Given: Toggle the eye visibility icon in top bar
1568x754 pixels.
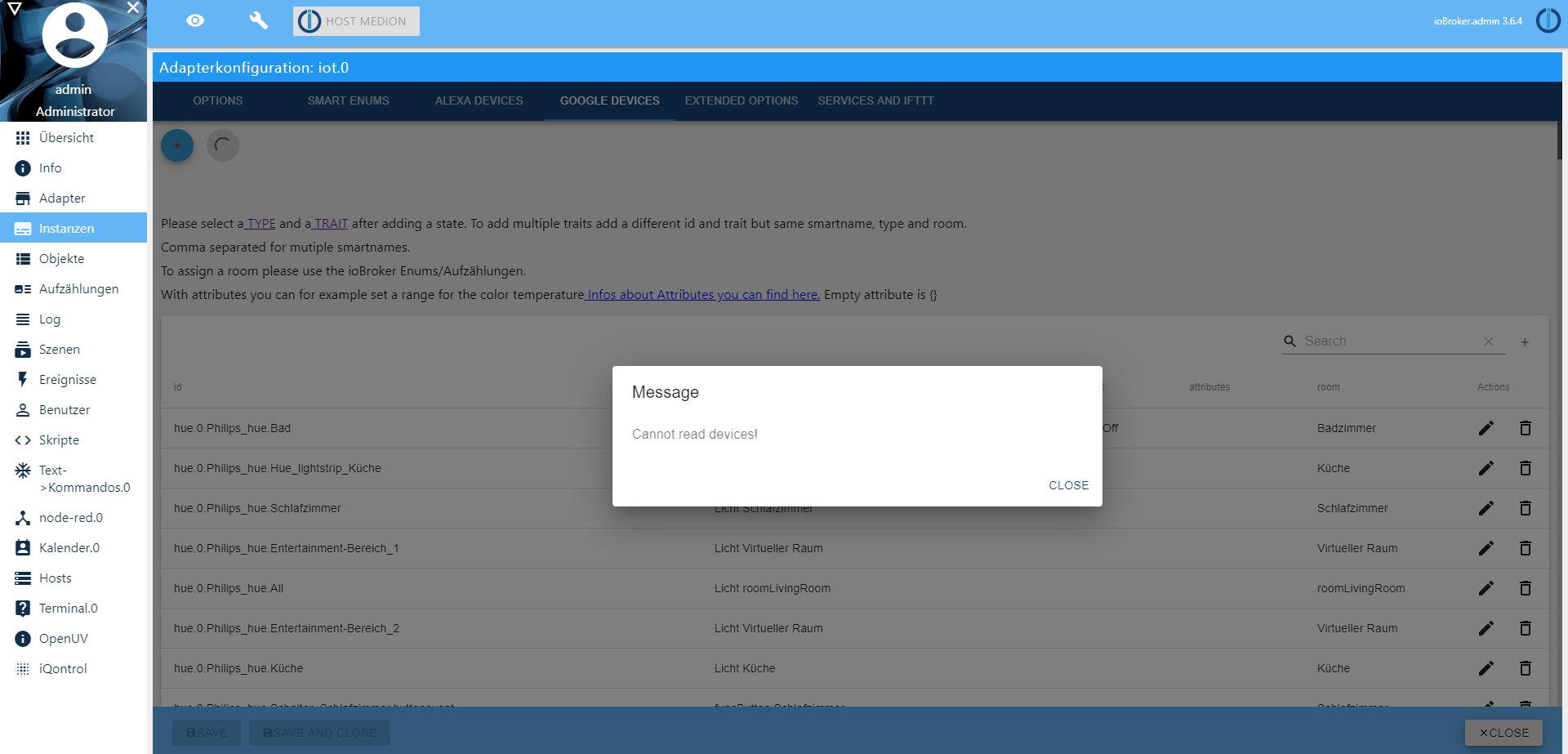Looking at the screenshot, I should pyautogui.click(x=195, y=20).
